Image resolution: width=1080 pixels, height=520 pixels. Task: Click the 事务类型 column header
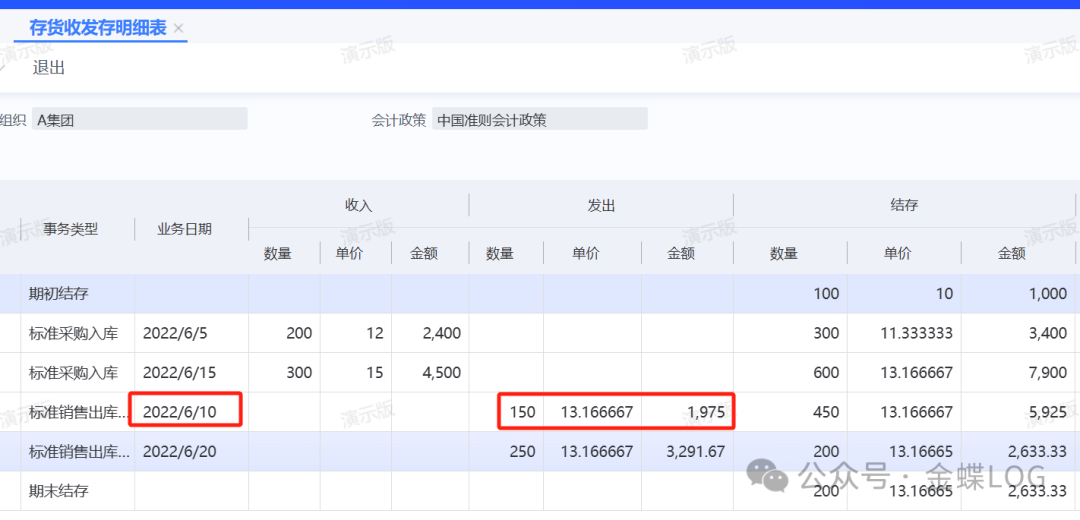coord(71,229)
